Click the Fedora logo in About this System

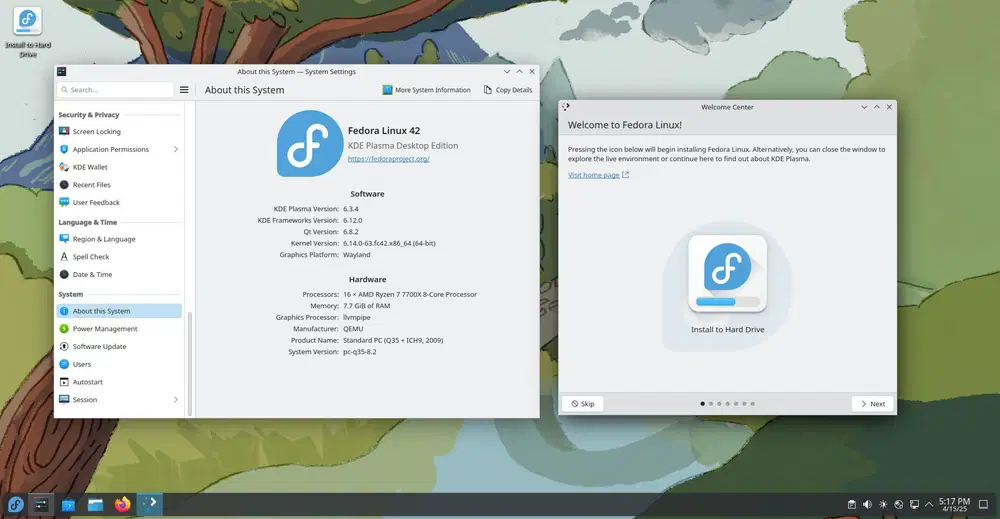(x=309, y=143)
